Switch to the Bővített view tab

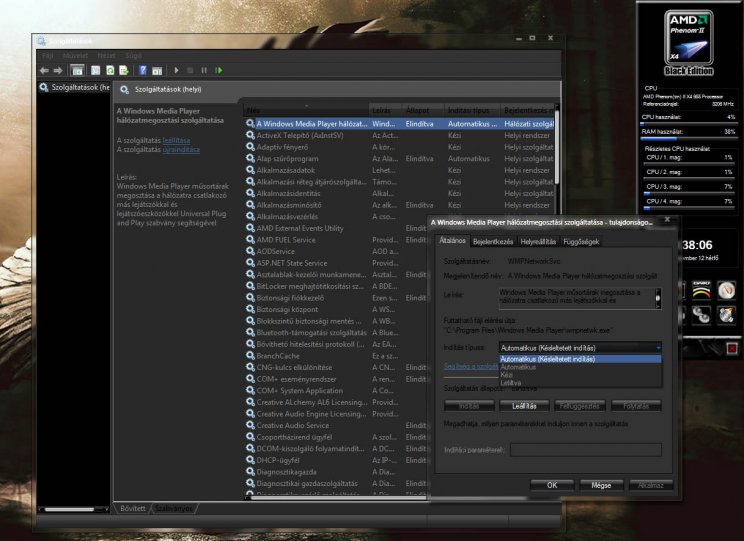click(x=133, y=508)
